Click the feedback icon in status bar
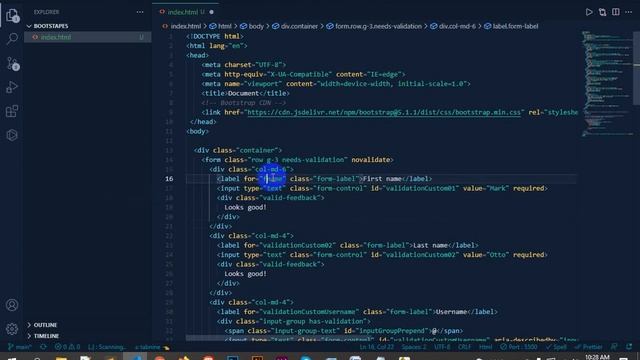The height and width of the screenshot is (360, 640). tap(614, 347)
